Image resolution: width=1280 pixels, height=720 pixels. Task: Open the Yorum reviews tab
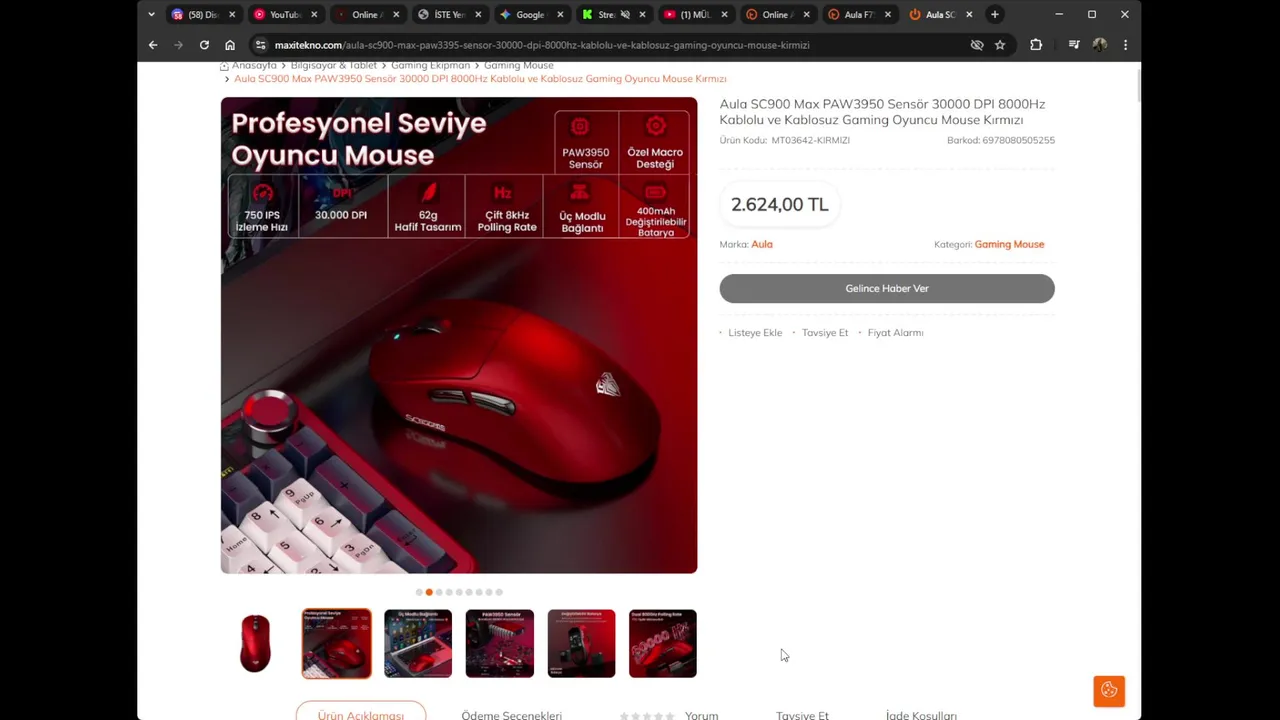701,715
